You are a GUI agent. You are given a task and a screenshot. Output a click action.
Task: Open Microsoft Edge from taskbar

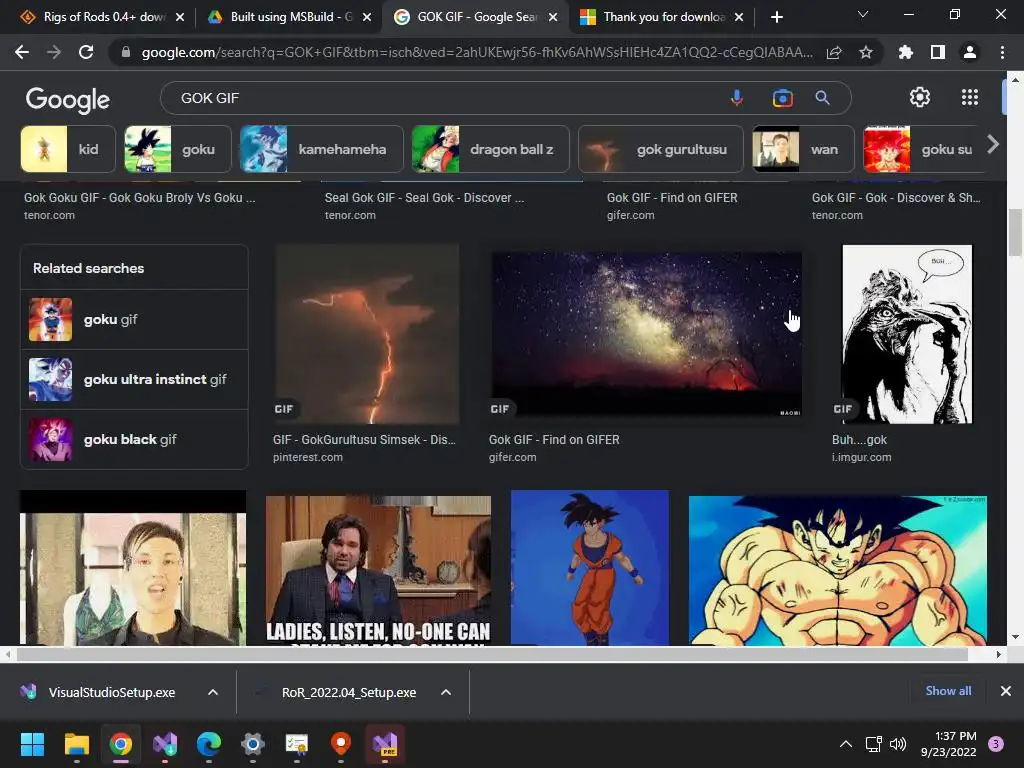click(209, 744)
